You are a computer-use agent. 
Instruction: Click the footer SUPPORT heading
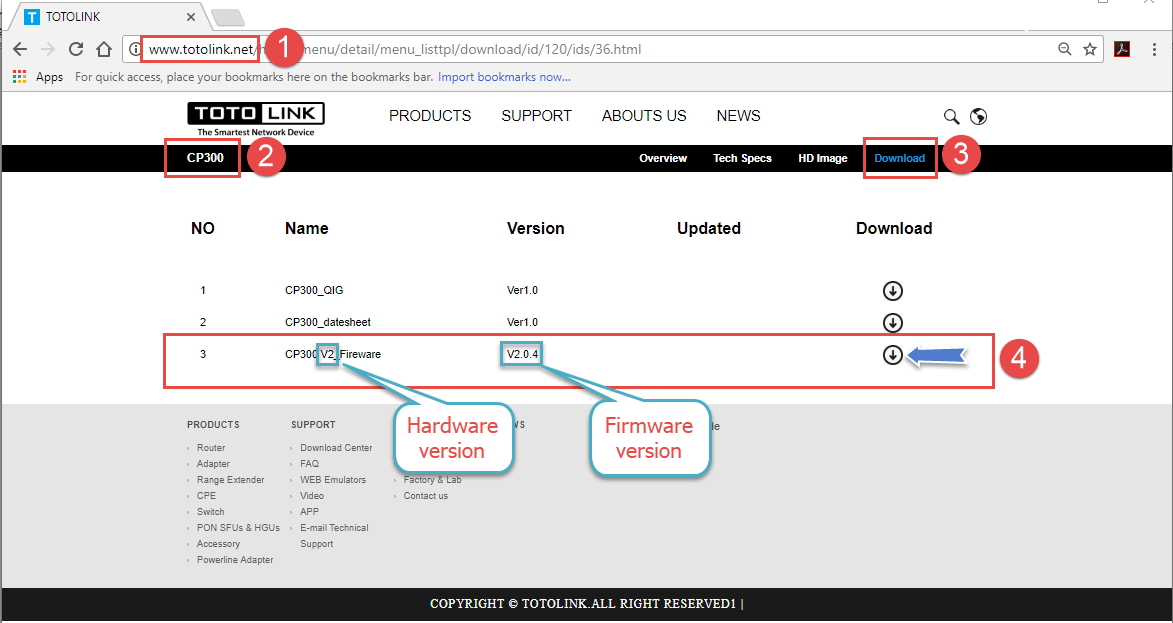313,425
